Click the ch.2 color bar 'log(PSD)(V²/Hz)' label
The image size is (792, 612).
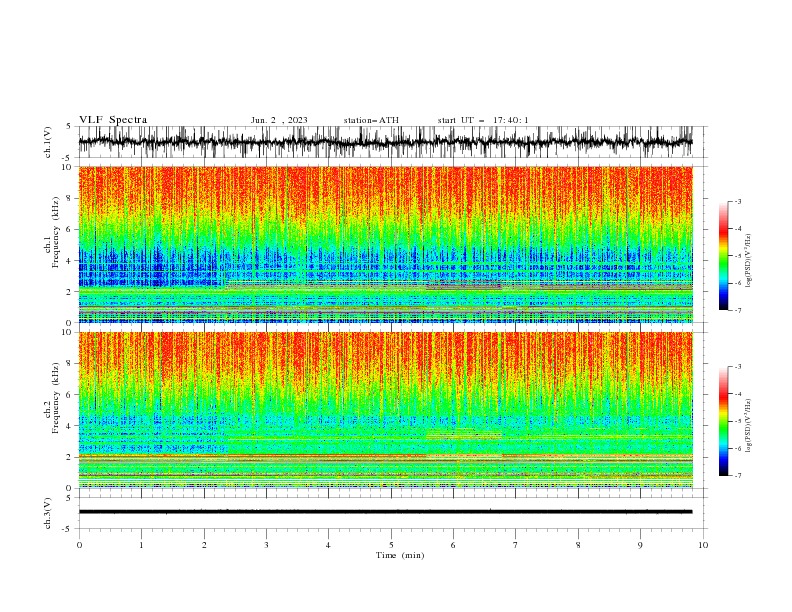749,425
